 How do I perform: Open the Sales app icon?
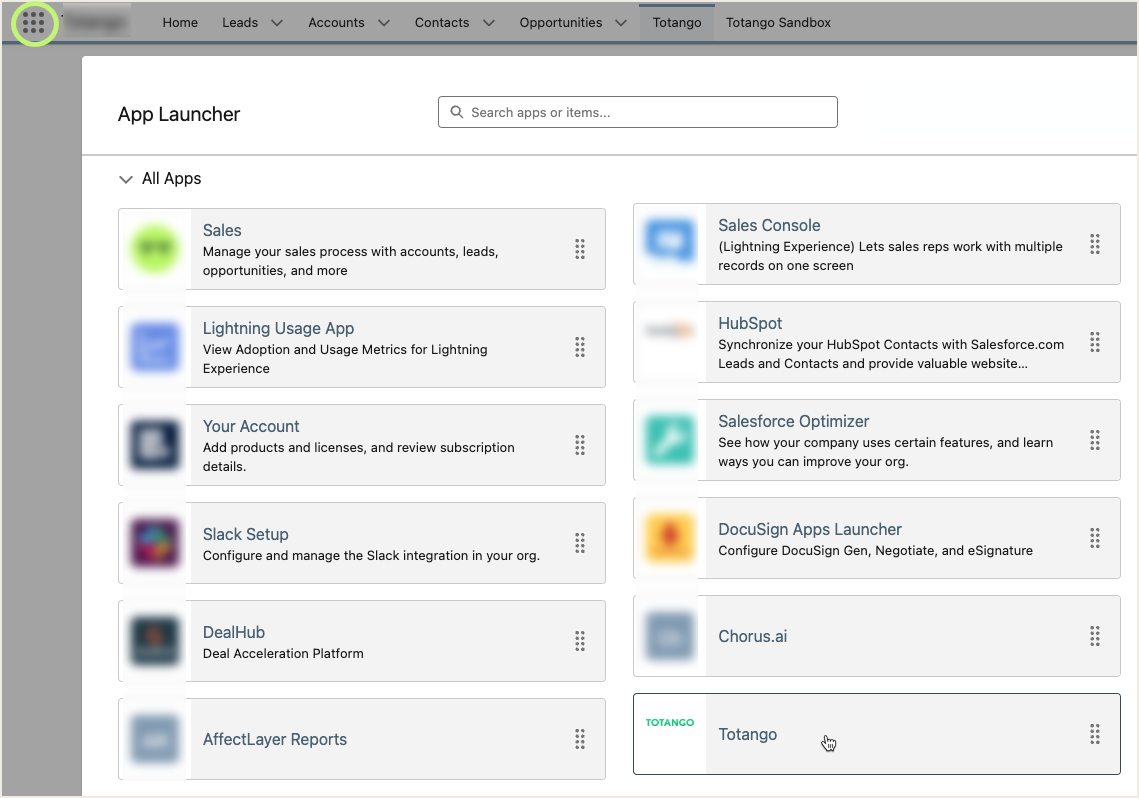pos(154,249)
